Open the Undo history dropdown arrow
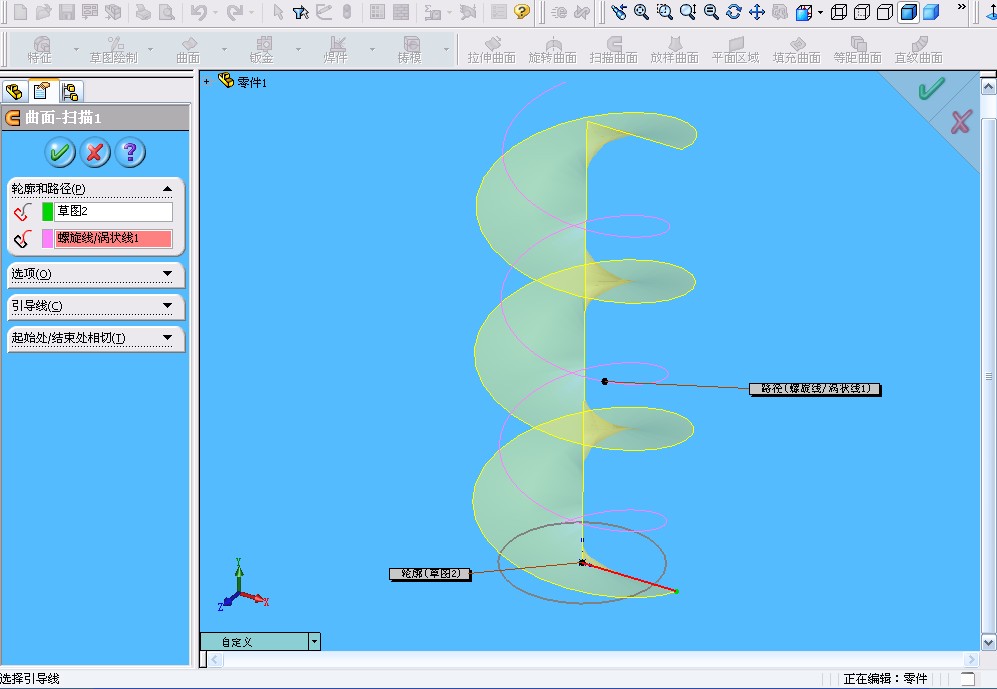 (215, 12)
